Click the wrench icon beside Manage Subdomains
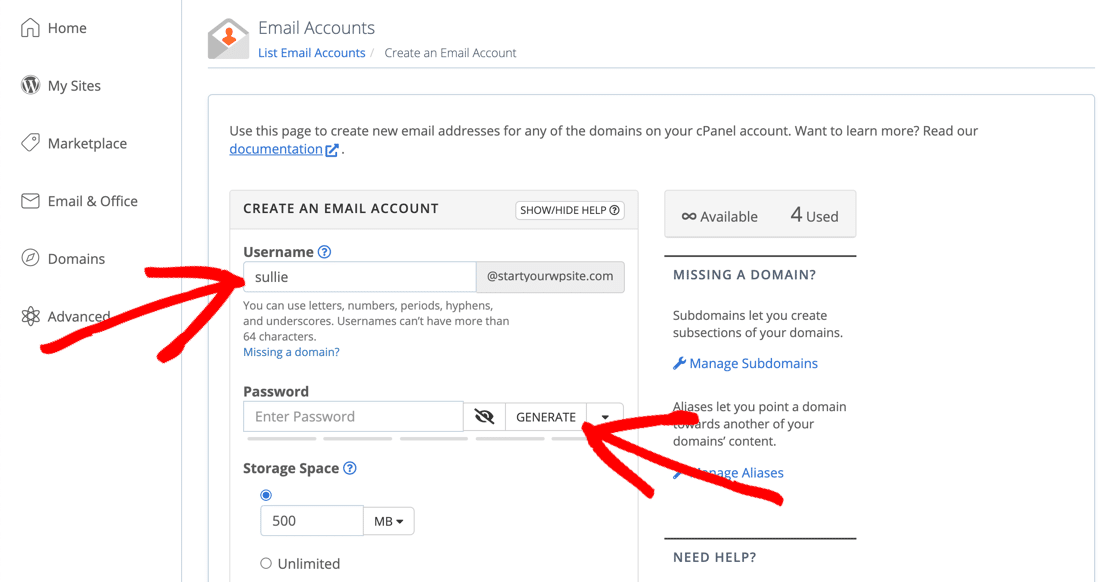The height and width of the screenshot is (582, 1116). point(679,364)
